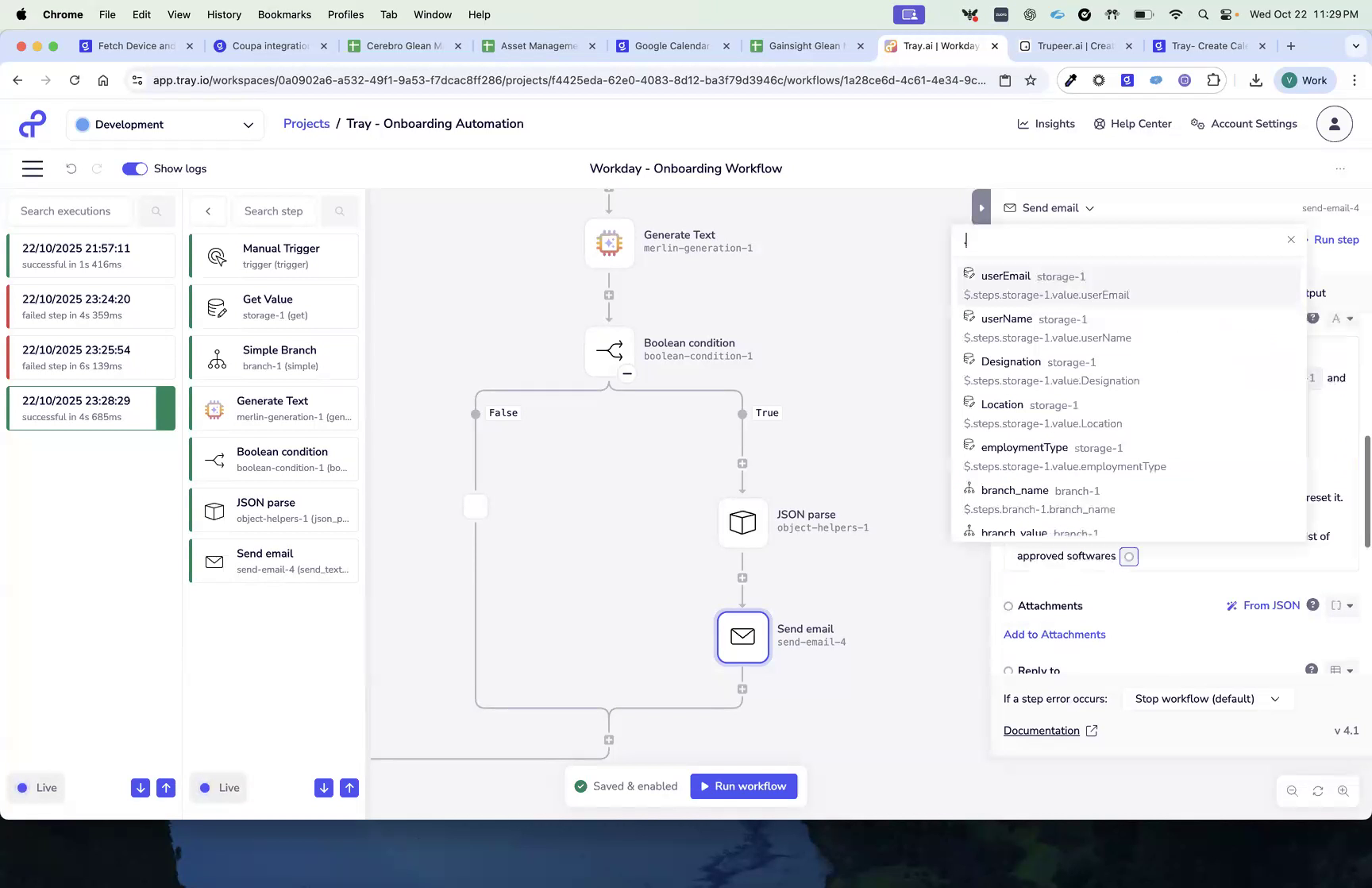This screenshot has width=1372, height=888.
Task: Click the Run workflow button
Action: (743, 786)
